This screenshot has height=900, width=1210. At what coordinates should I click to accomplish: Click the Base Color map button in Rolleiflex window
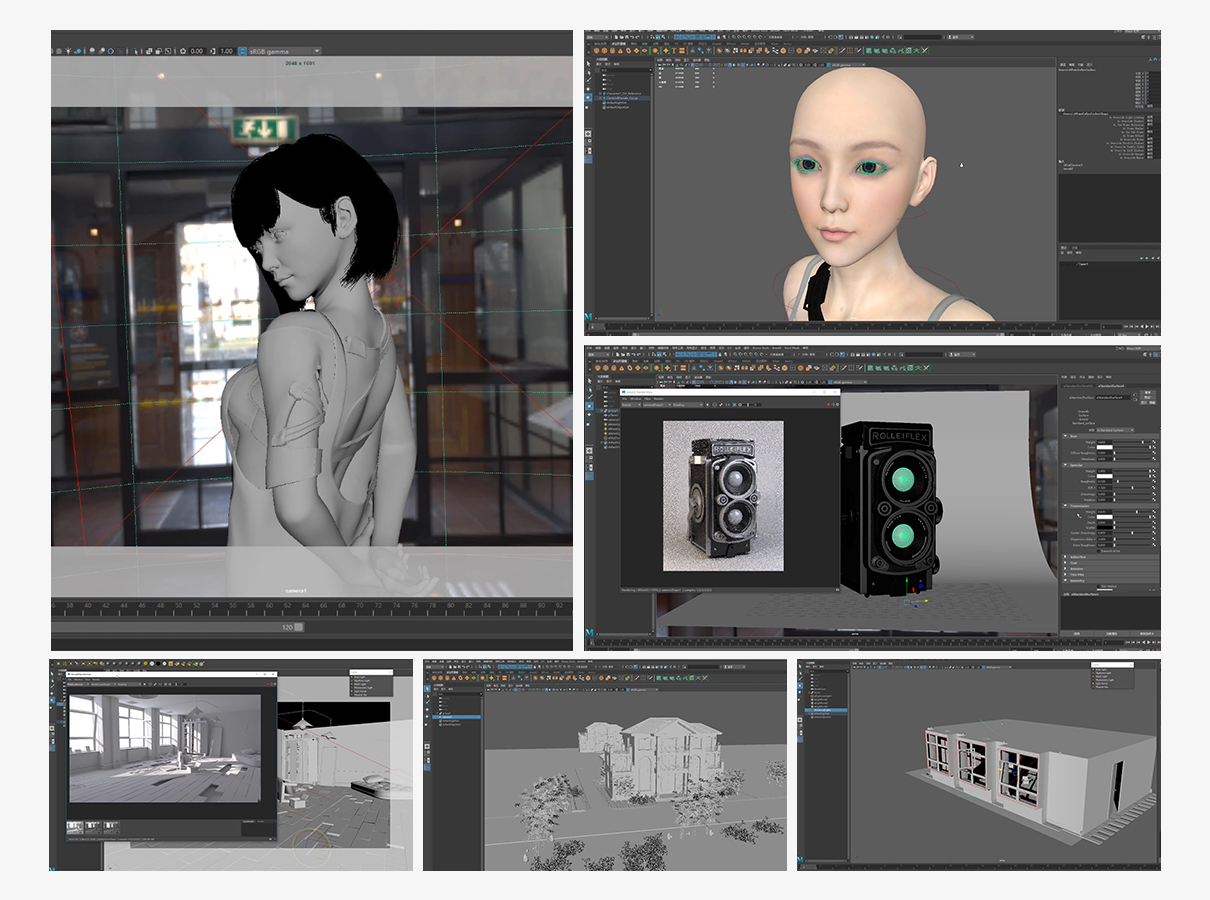point(1154,448)
